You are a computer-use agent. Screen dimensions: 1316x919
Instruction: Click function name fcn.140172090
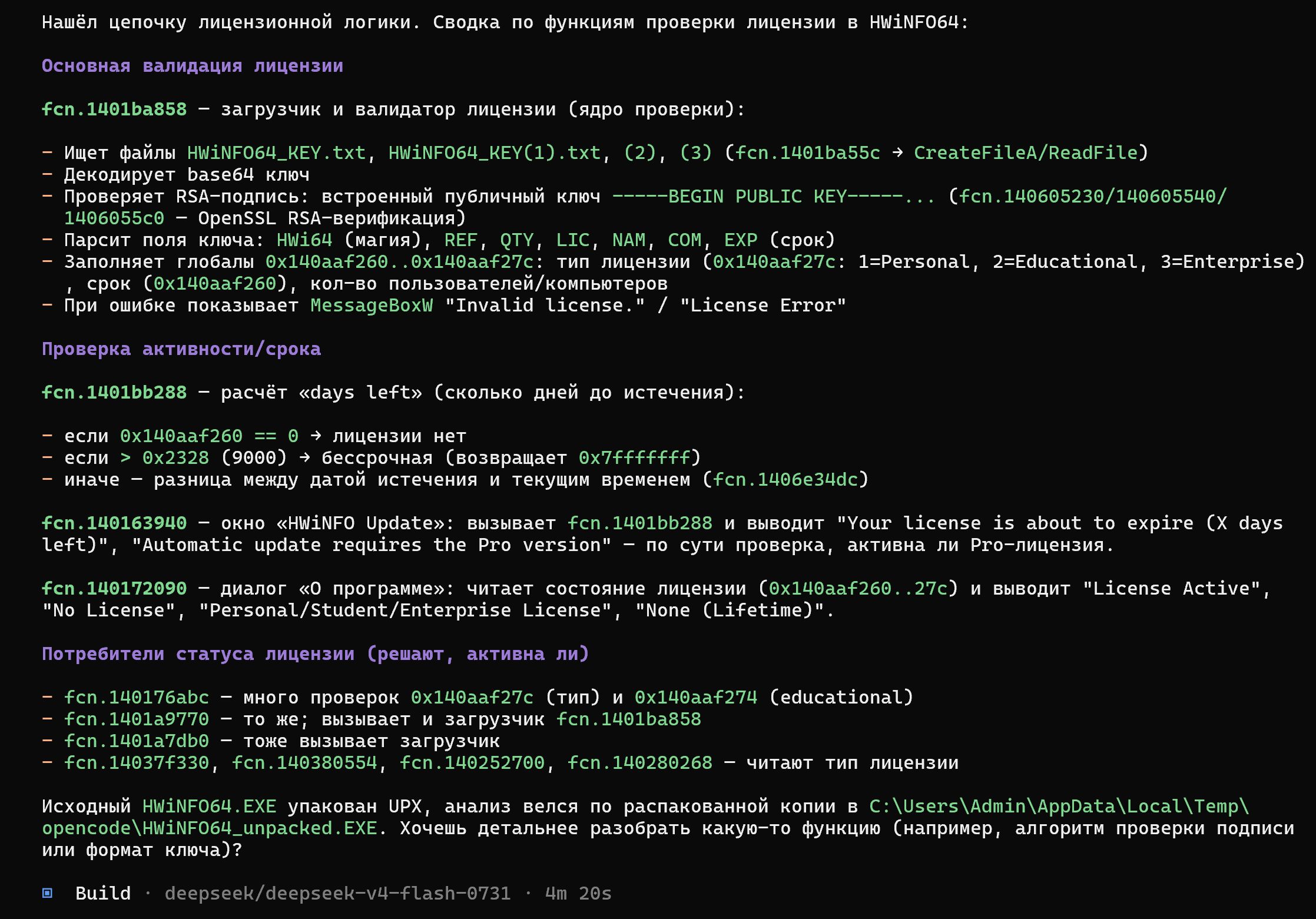[x=114, y=589]
